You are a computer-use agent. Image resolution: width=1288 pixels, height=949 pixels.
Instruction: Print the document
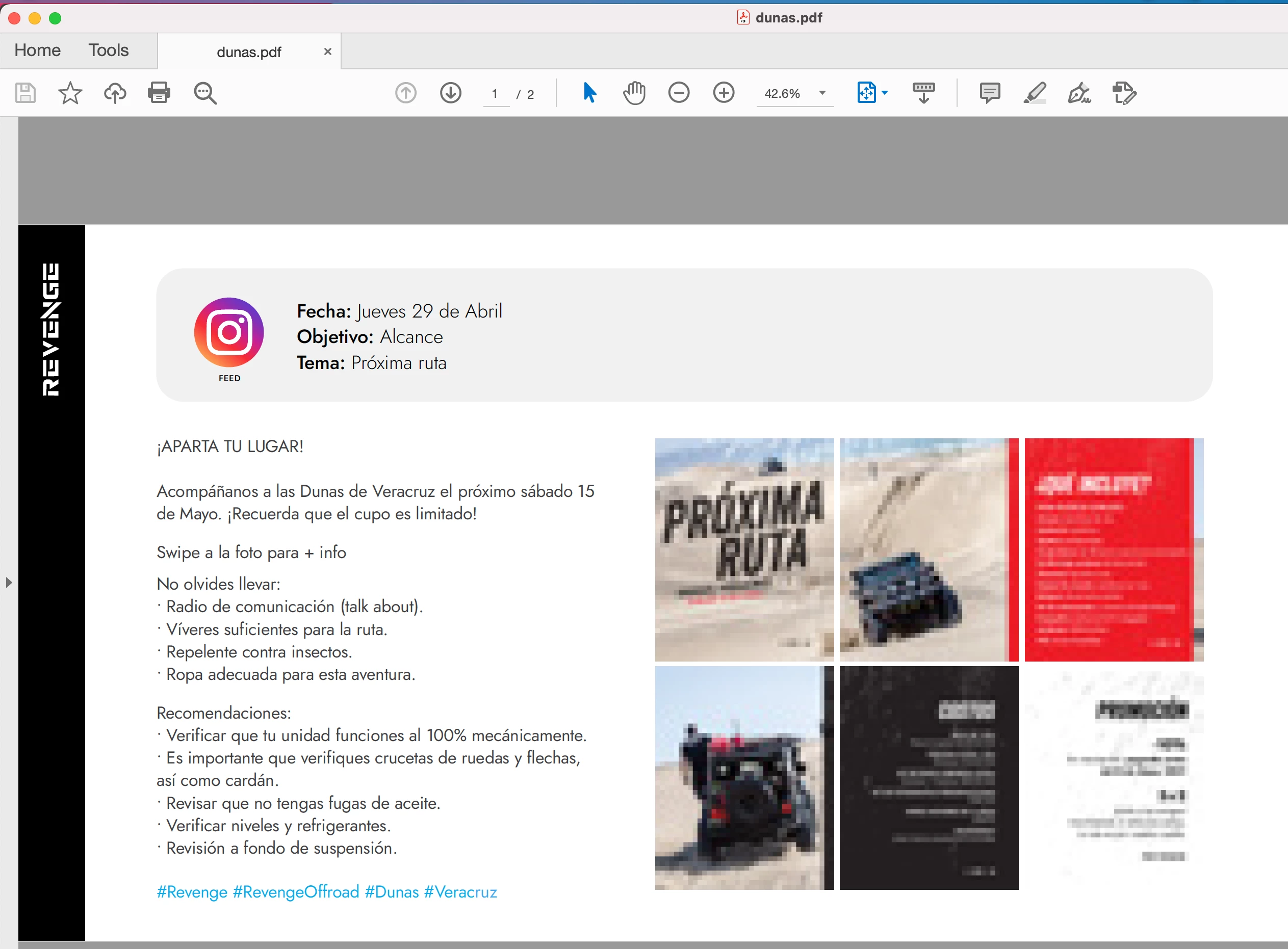coord(159,93)
